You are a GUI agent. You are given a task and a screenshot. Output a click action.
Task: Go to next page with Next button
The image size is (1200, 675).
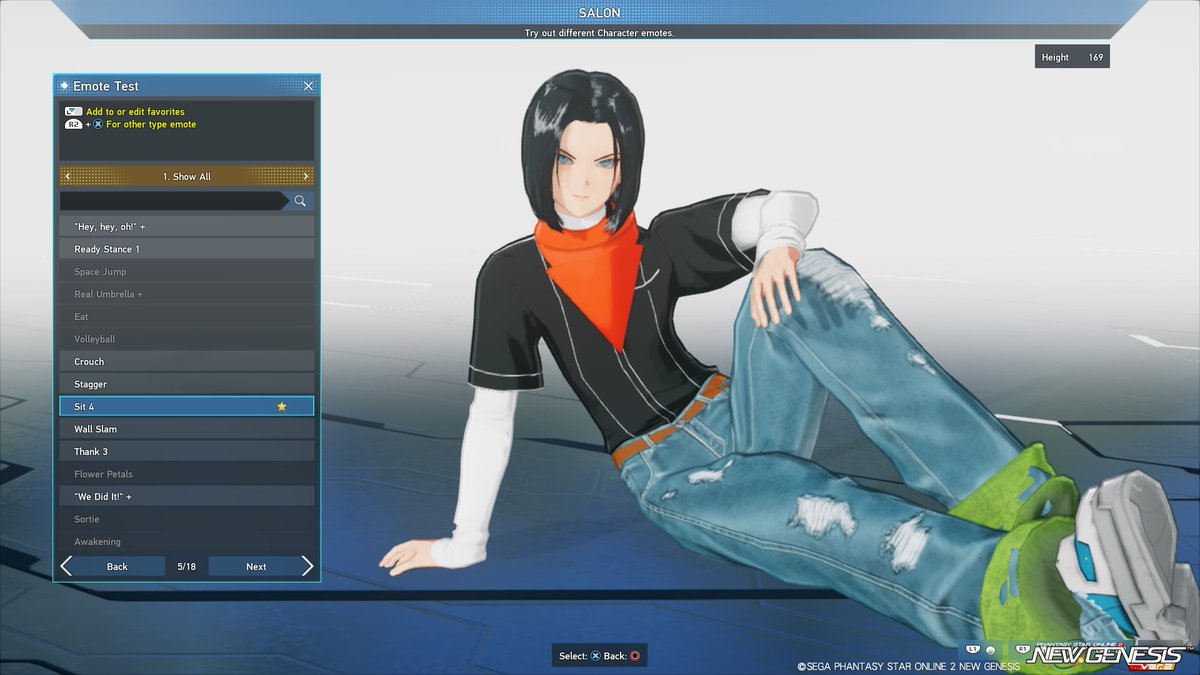[256, 567]
